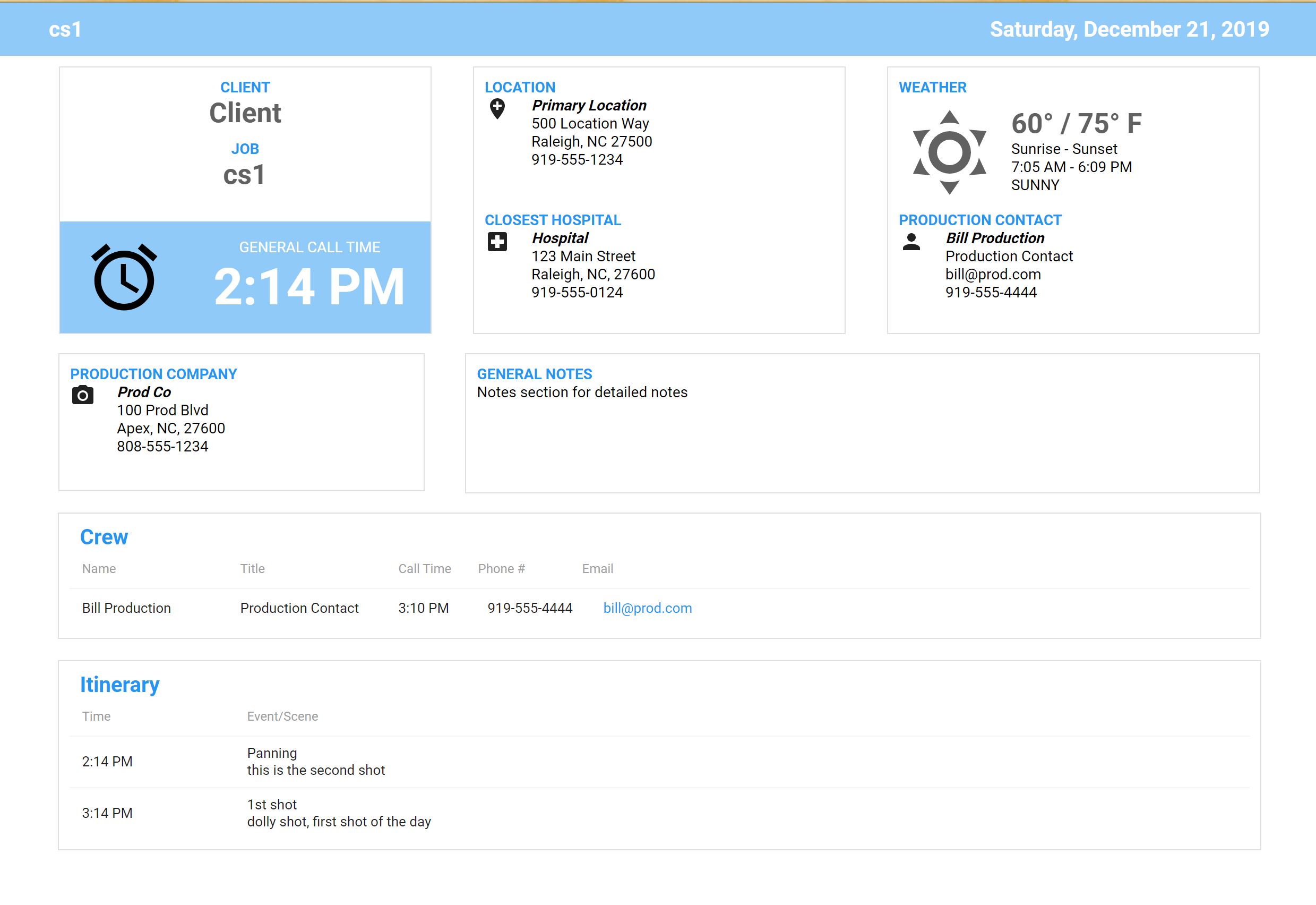Click the 60° / 75° F temperature
The image size is (1316, 905).
click(1076, 124)
